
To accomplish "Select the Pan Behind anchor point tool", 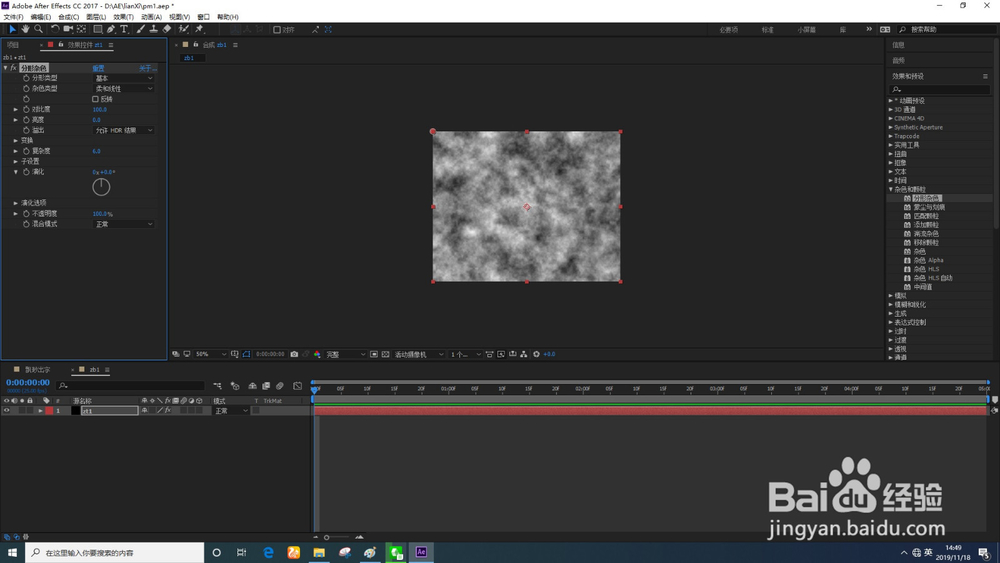I will point(82,29).
